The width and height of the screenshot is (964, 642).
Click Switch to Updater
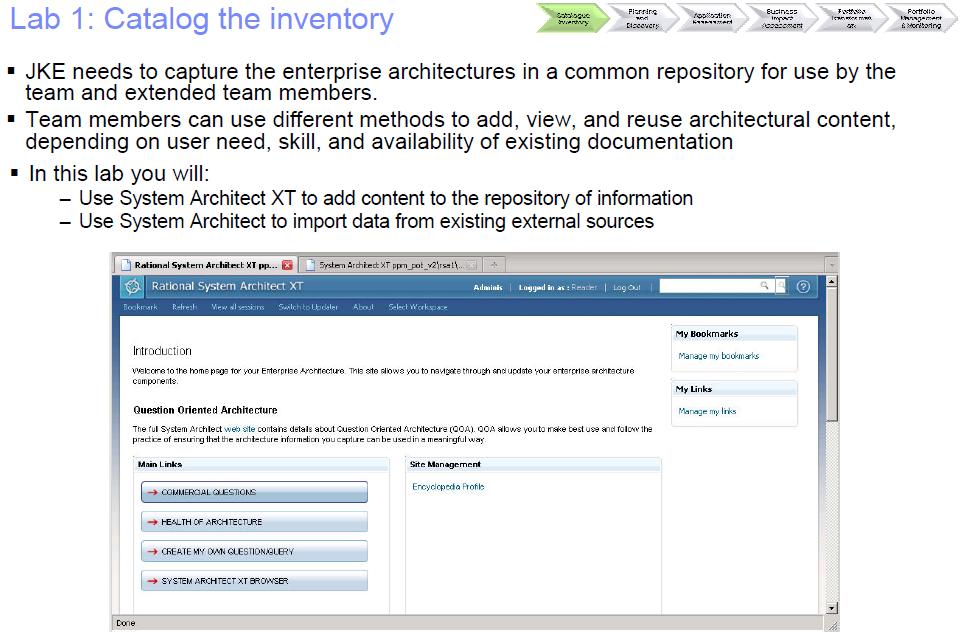coord(308,307)
